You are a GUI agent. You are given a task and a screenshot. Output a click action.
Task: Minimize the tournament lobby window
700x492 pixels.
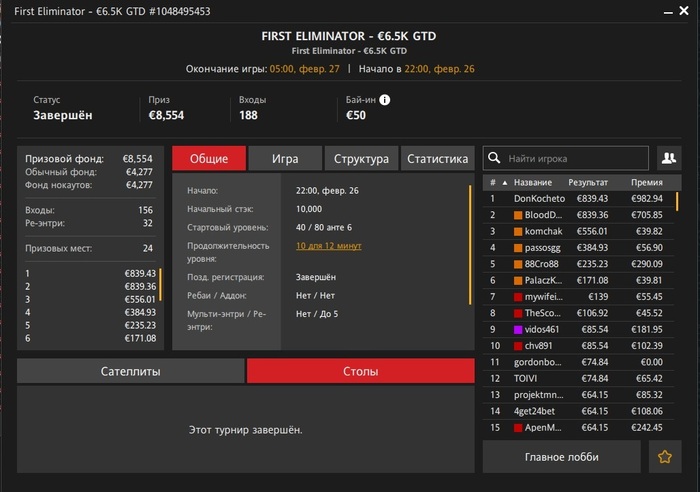pos(668,12)
